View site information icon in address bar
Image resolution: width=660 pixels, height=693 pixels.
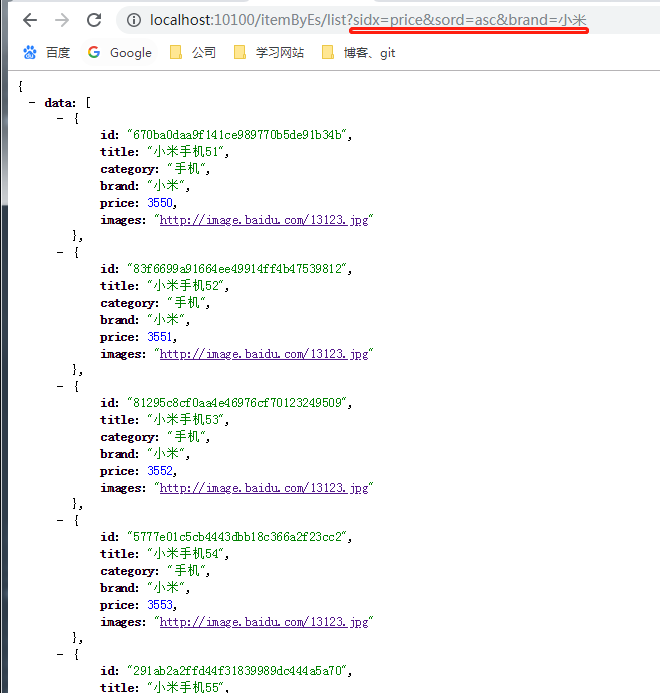pyautogui.click(x=134, y=20)
